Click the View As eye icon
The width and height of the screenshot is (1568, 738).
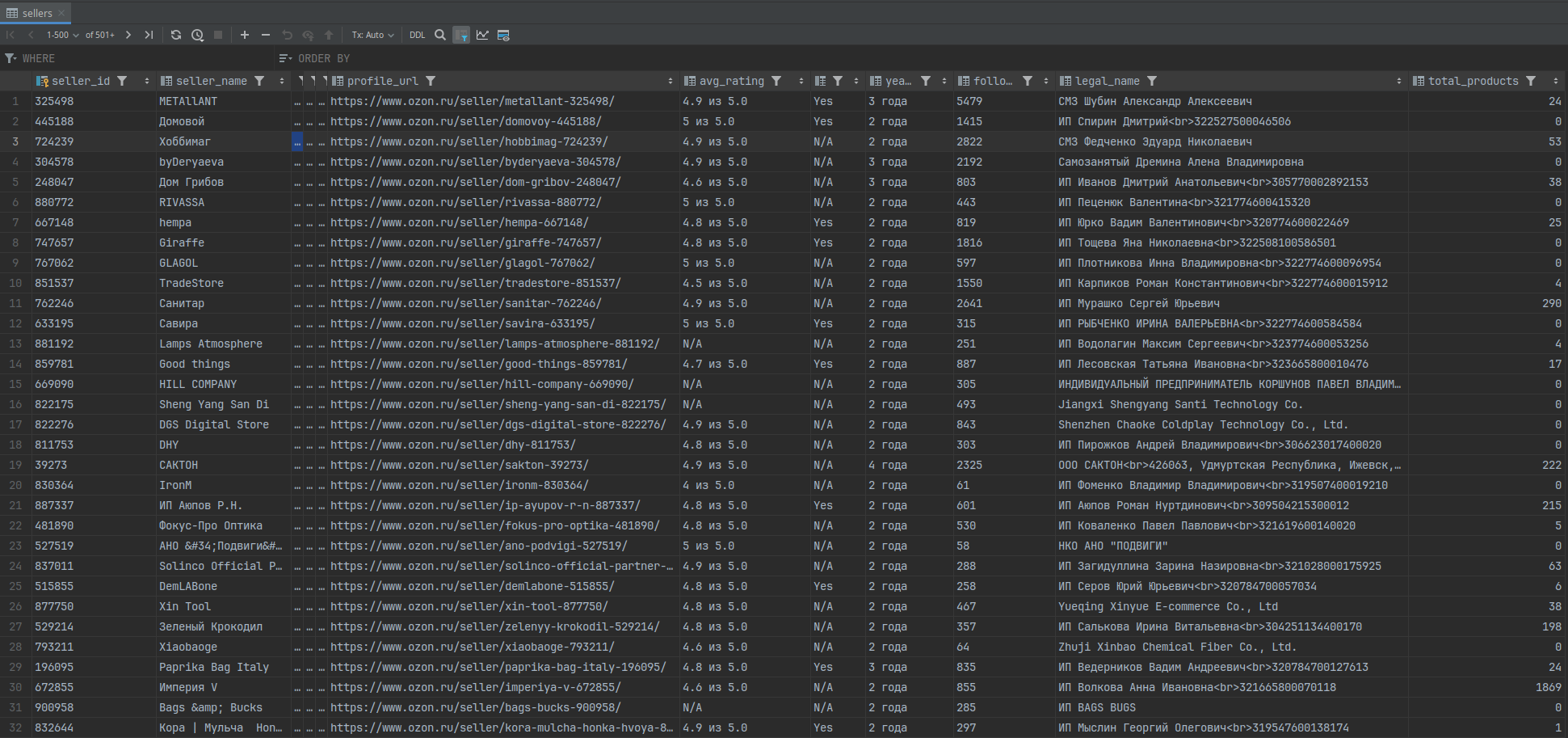pos(503,35)
